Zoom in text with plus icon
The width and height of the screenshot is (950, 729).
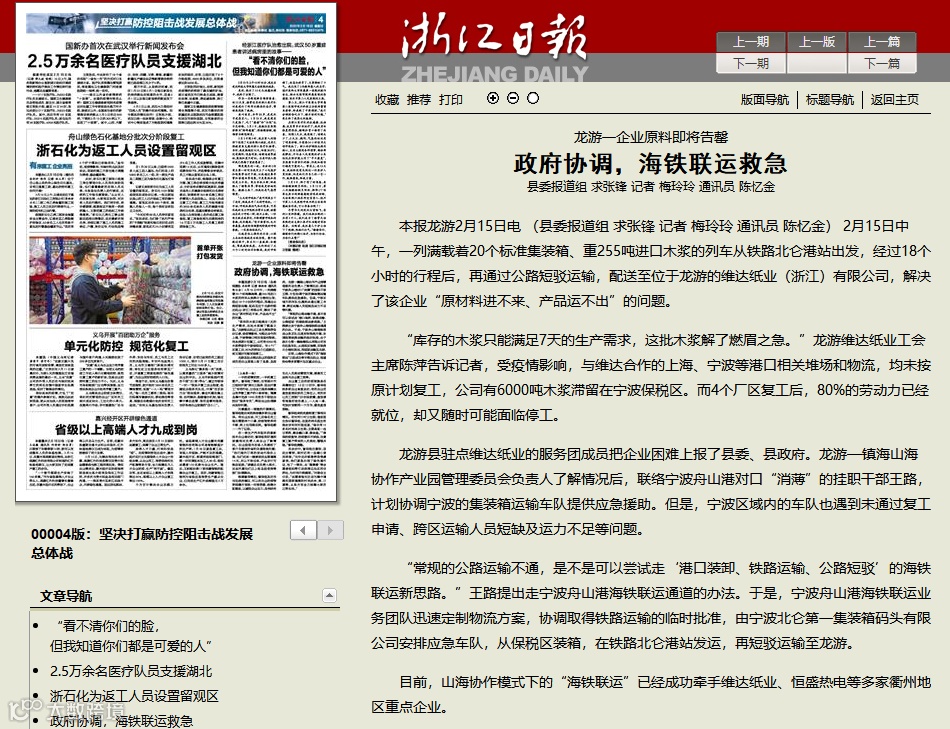pos(493,98)
